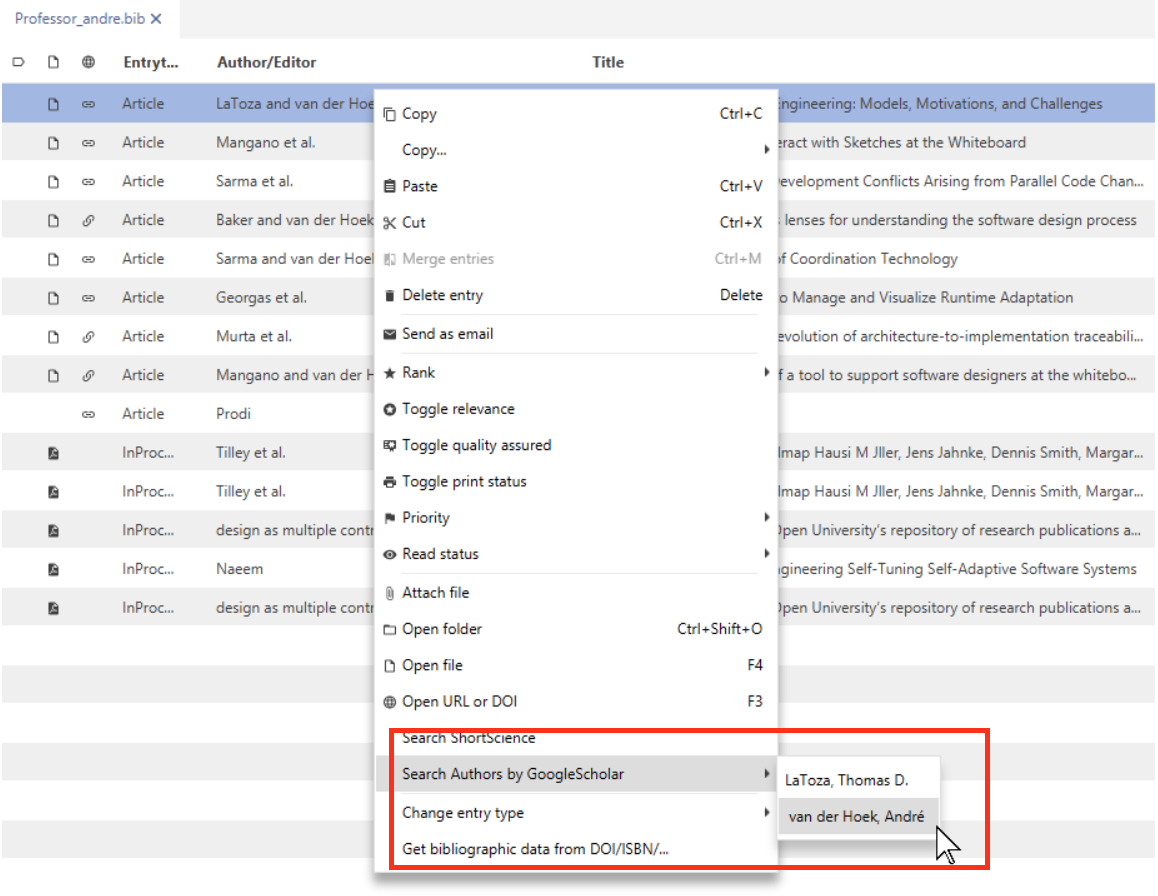
Task: Click the Copy icon in context menu
Action: 389,114
